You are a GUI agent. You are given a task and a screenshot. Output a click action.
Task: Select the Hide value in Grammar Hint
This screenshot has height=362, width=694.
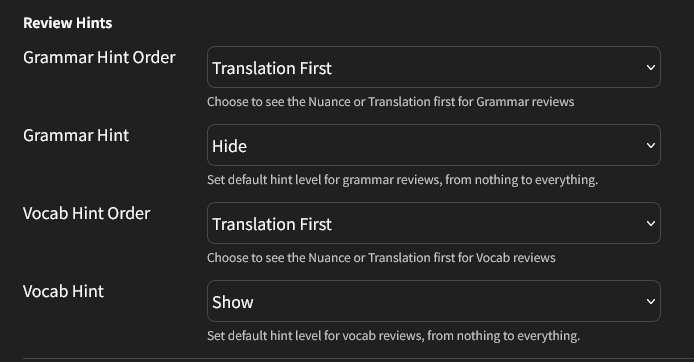[x=229, y=146]
